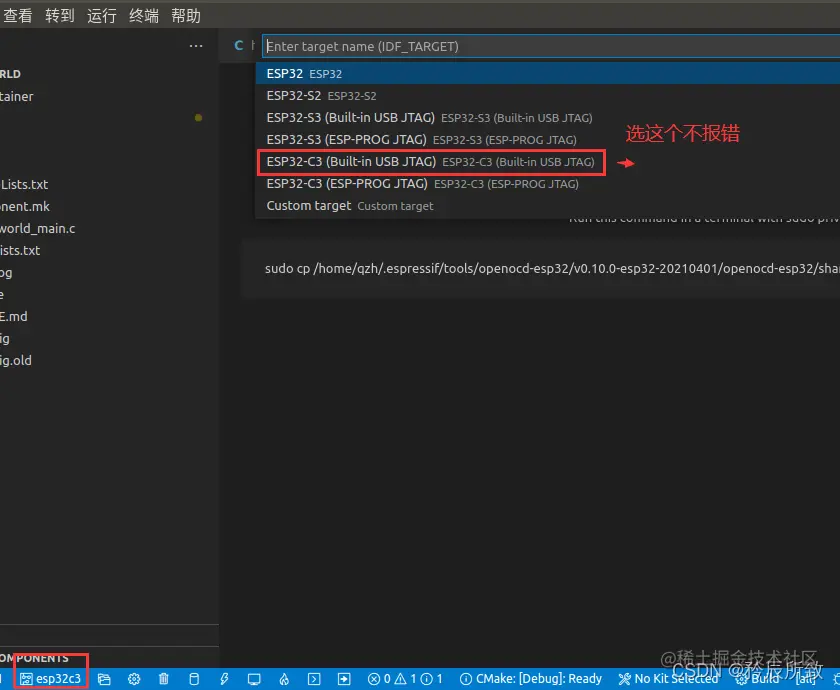The height and width of the screenshot is (690, 840).
Task: Open the current project folder icon in status bar
Action: [x=104, y=679]
